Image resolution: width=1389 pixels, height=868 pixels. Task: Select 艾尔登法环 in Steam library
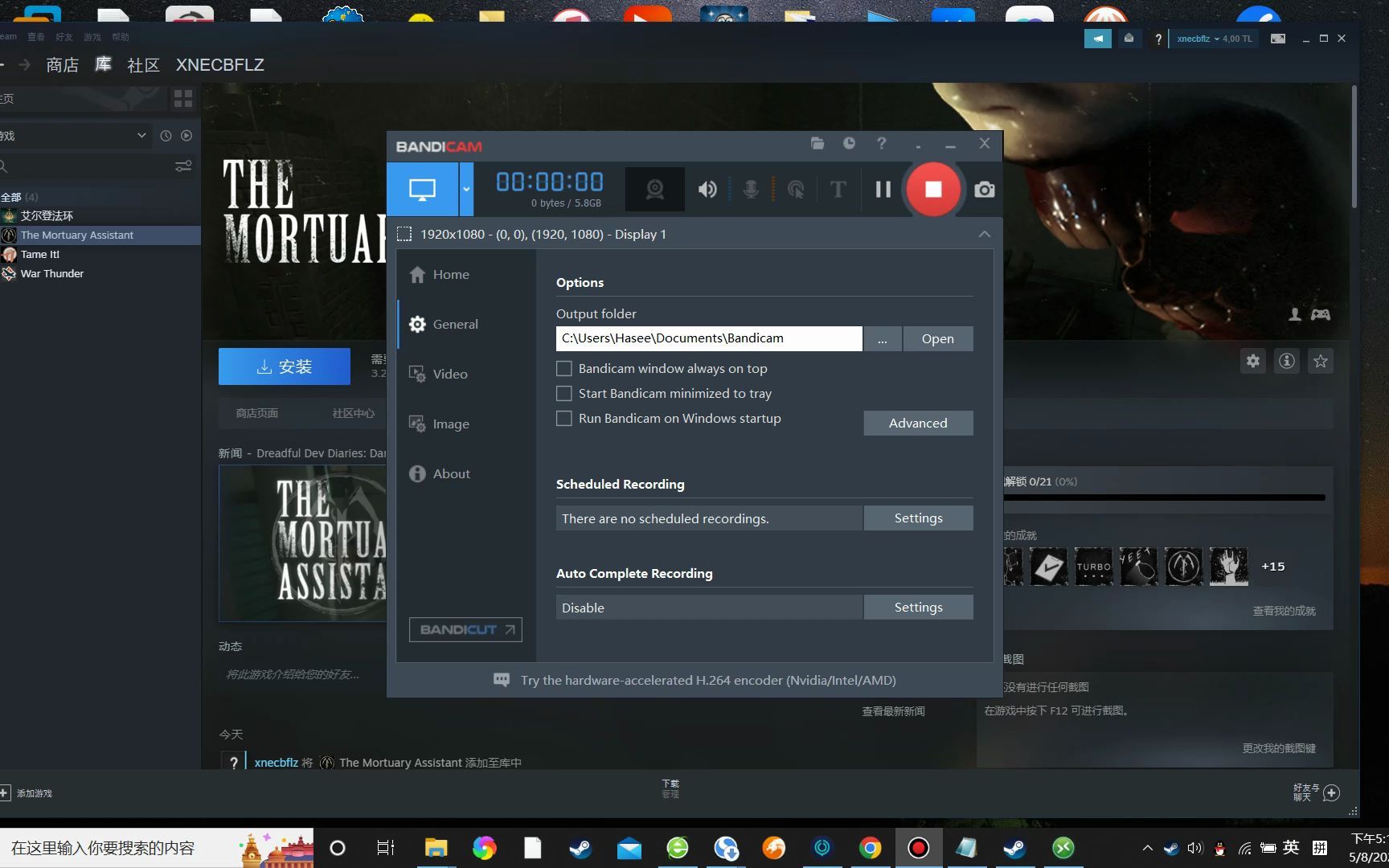[100, 215]
